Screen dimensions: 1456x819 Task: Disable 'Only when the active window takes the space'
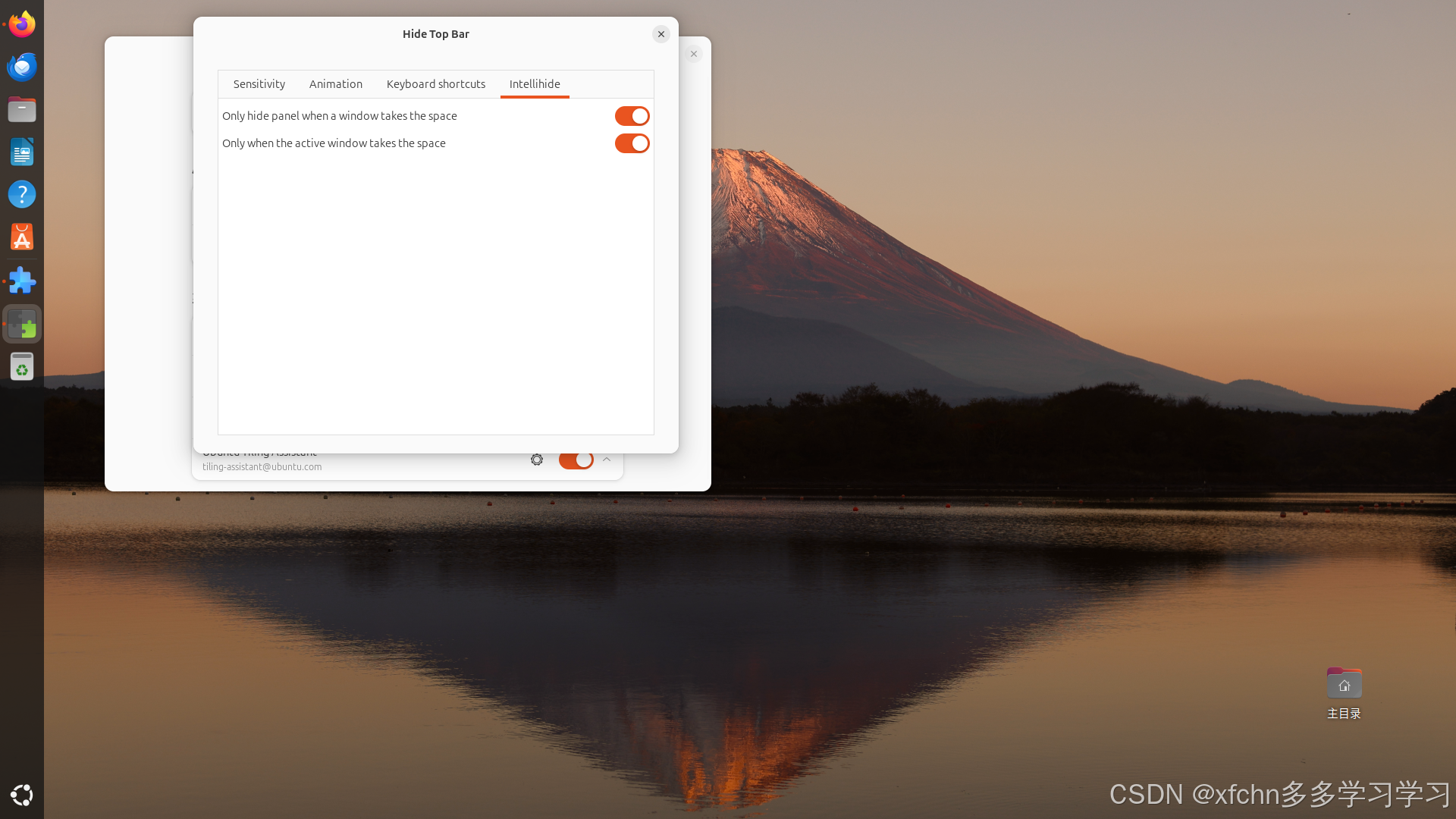pos(632,142)
